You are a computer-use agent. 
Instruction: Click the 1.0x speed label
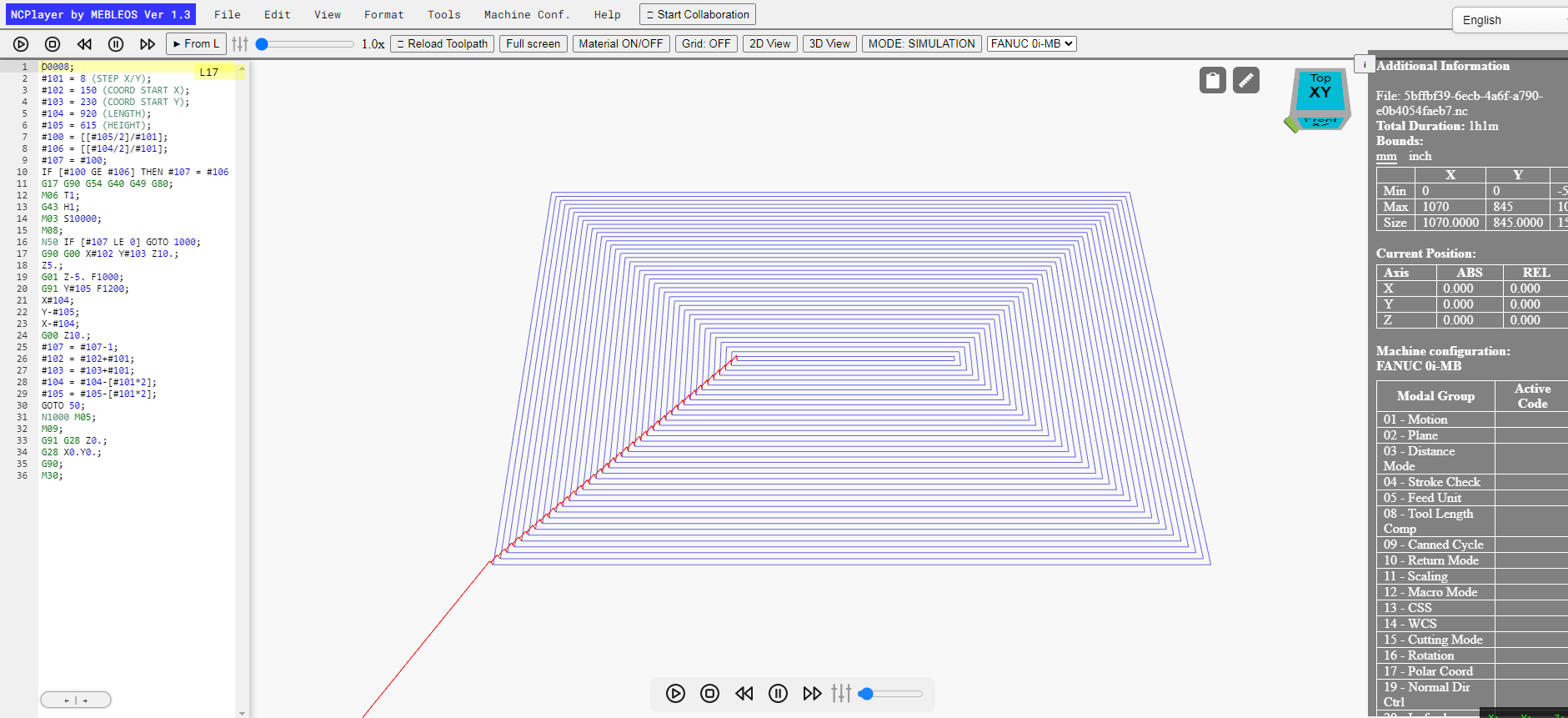pyautogui.click(x=373, y=44)
